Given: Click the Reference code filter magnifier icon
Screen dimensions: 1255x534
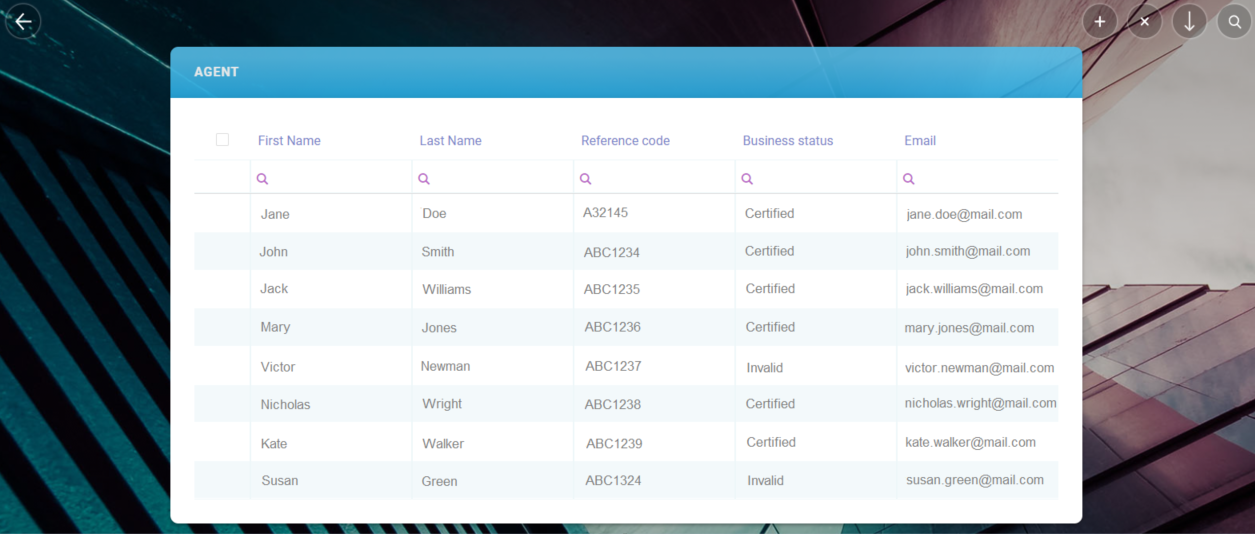Looking at the screenshot, I should [586, 179].
